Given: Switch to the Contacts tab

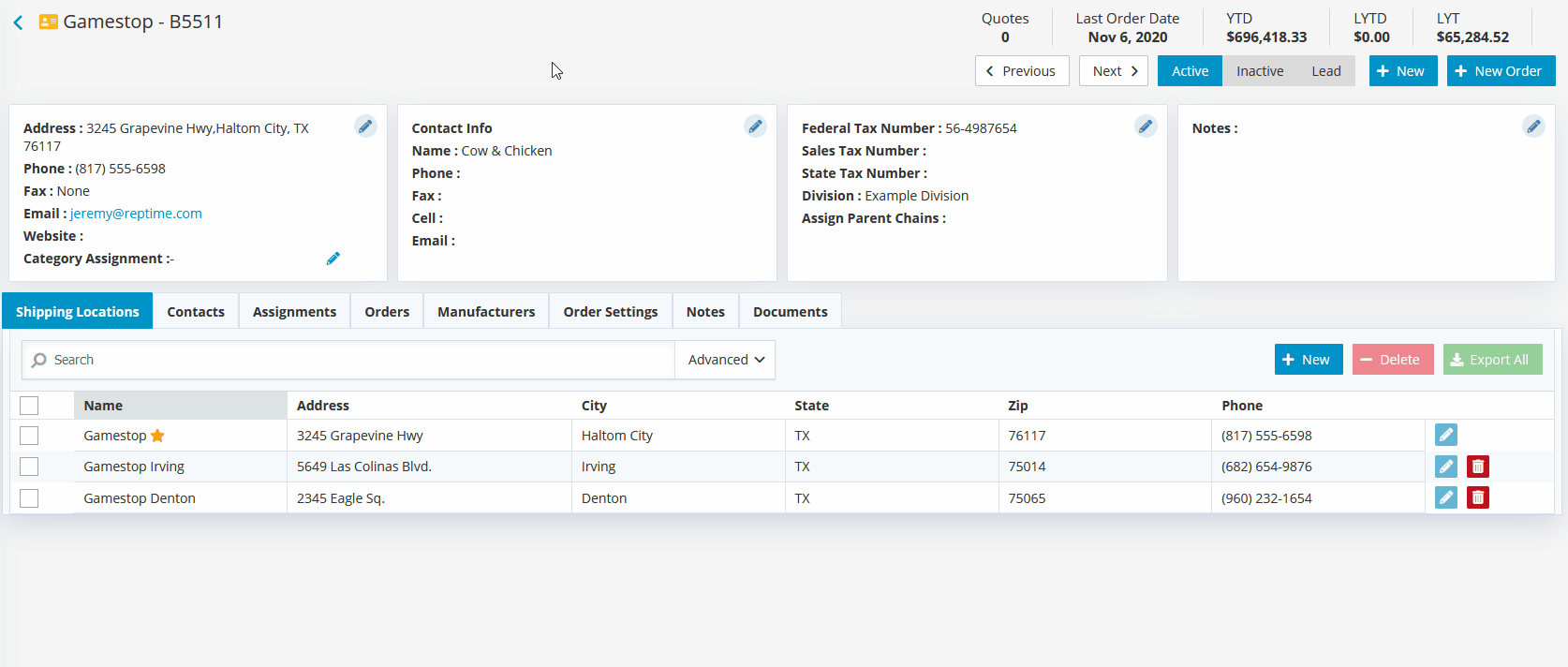Looking at the screenshot, I should tap(196, 312).
